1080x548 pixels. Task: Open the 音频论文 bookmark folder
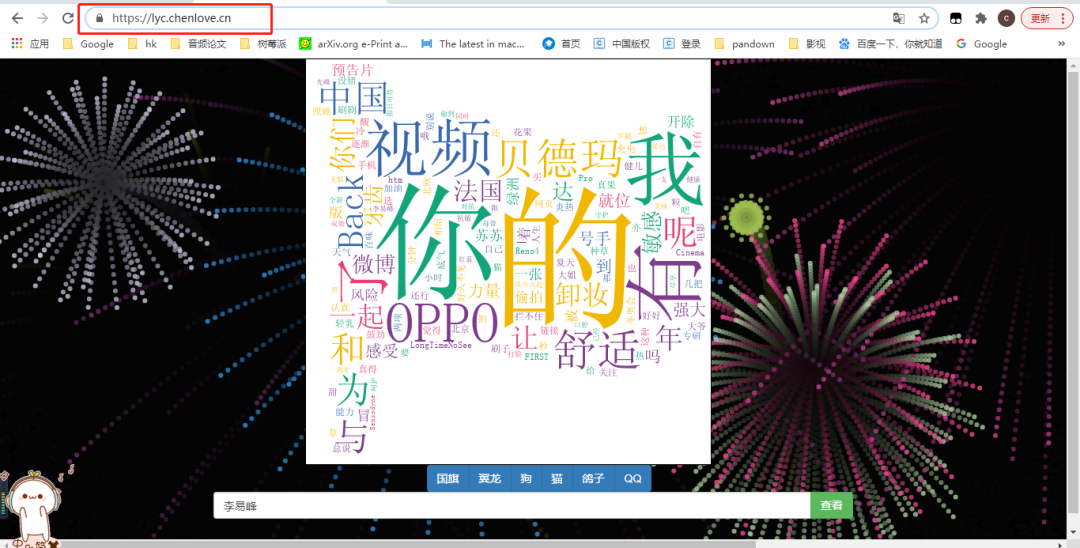click(198, 44)
